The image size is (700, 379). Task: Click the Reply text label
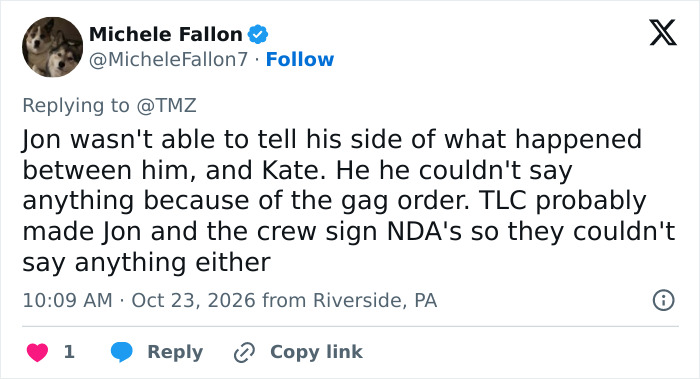coord(175,352)
